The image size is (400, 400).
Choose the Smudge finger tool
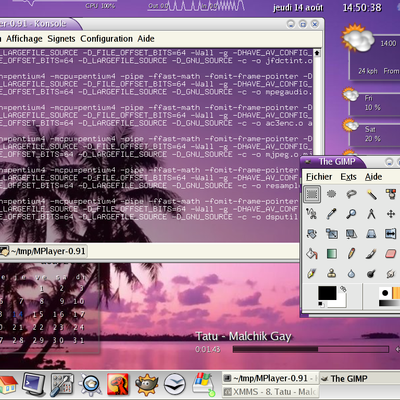391,274
